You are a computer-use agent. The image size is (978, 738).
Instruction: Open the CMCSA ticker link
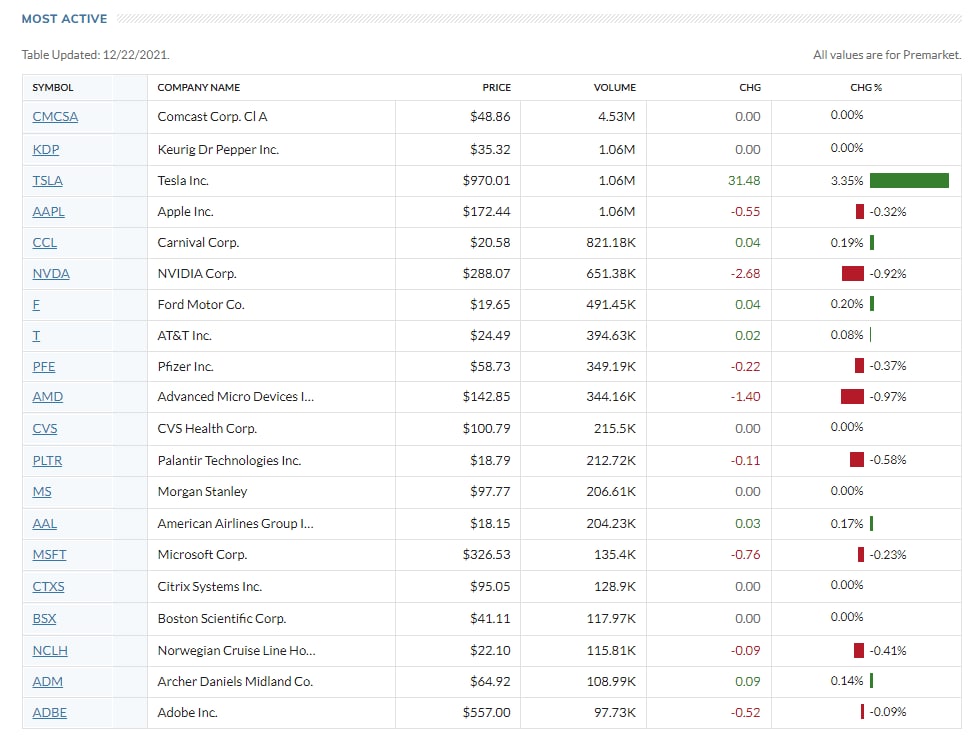point(55,117)
